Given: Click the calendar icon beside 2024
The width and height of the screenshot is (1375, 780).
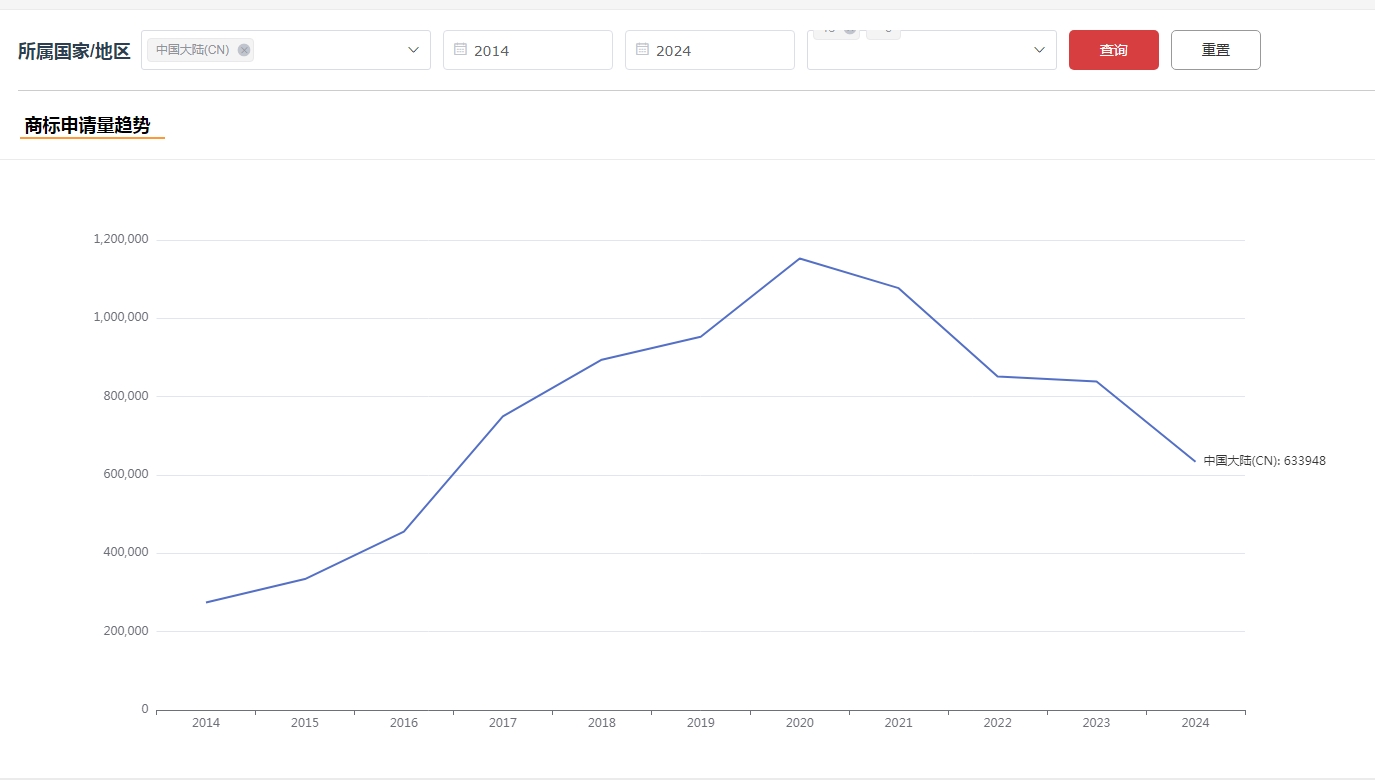Looking at the screenshot, I should [x=642, y=49].
